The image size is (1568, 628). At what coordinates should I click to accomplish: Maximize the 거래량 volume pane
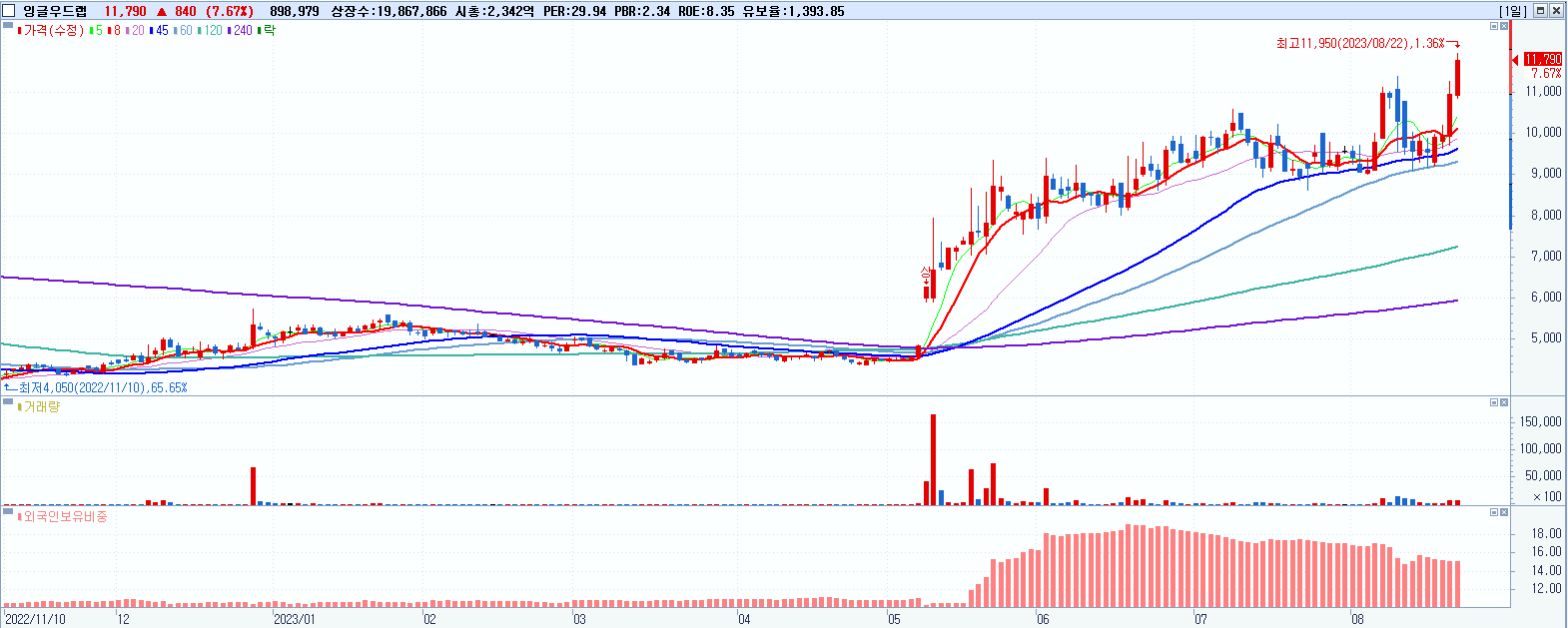tap(1494, 402)
